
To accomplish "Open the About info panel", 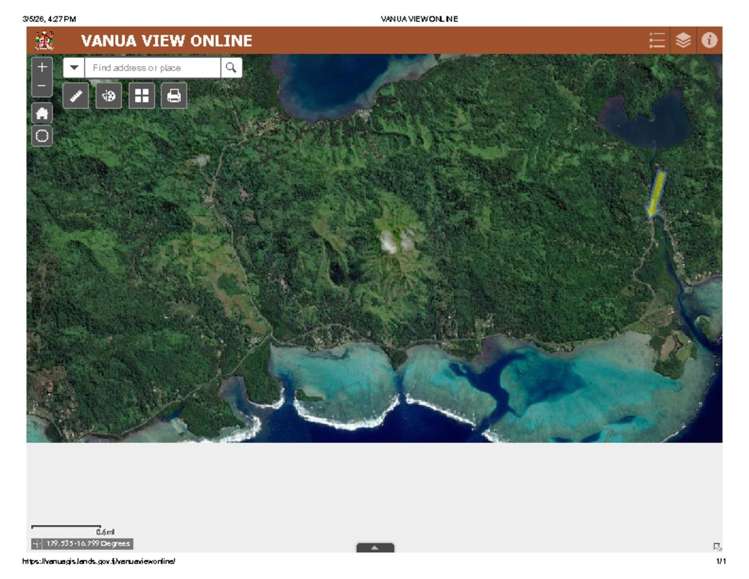I will [709, 41].
